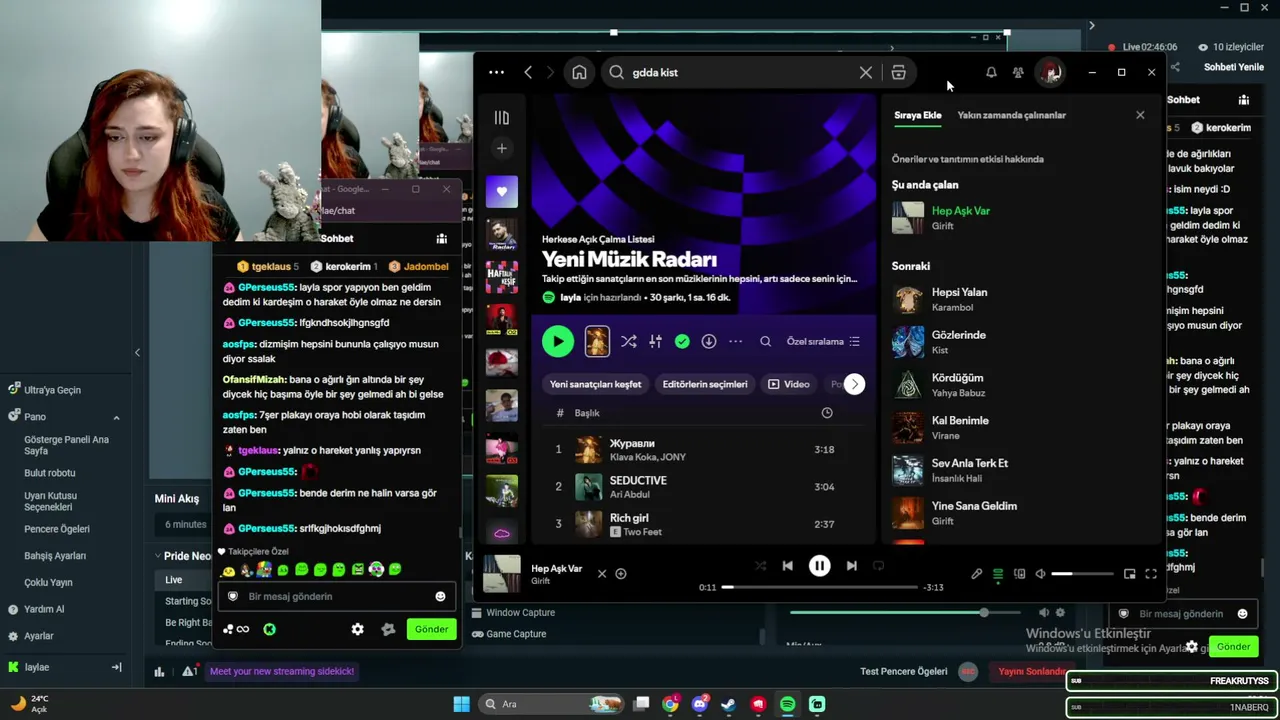Open Spotify Friend Activity icon
This screenshot has width=1280, height=720.
click(x=1018, y=72)
